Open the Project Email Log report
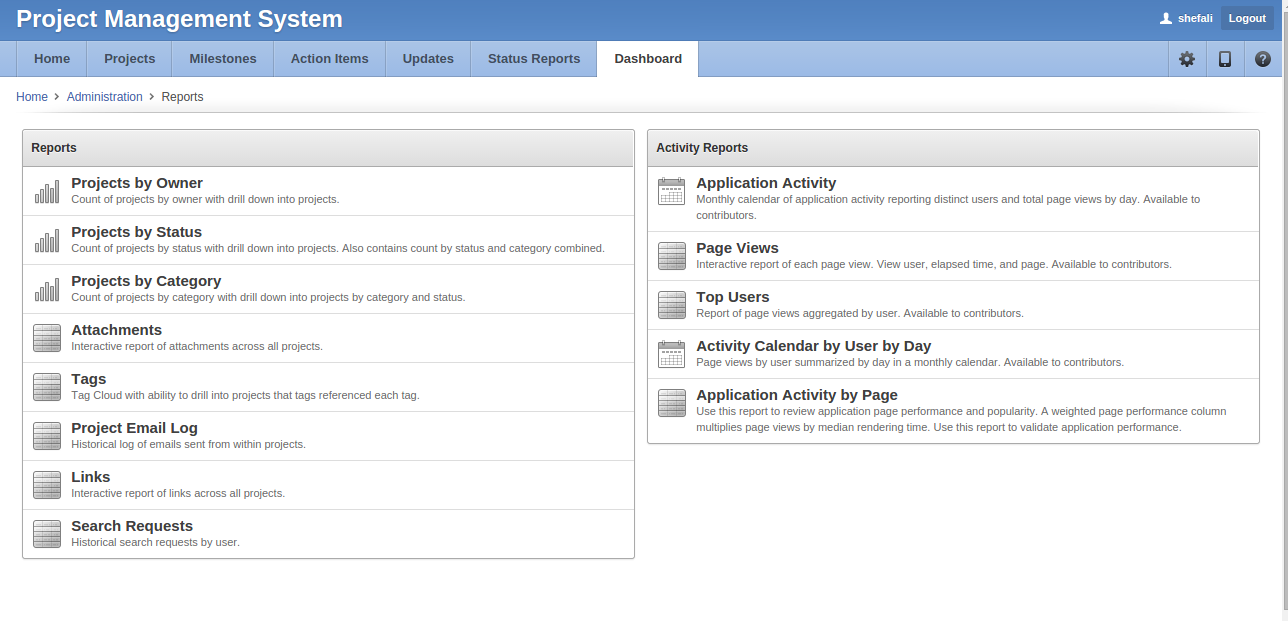This screenshot has height=621, width=1288. click(134, 428)
